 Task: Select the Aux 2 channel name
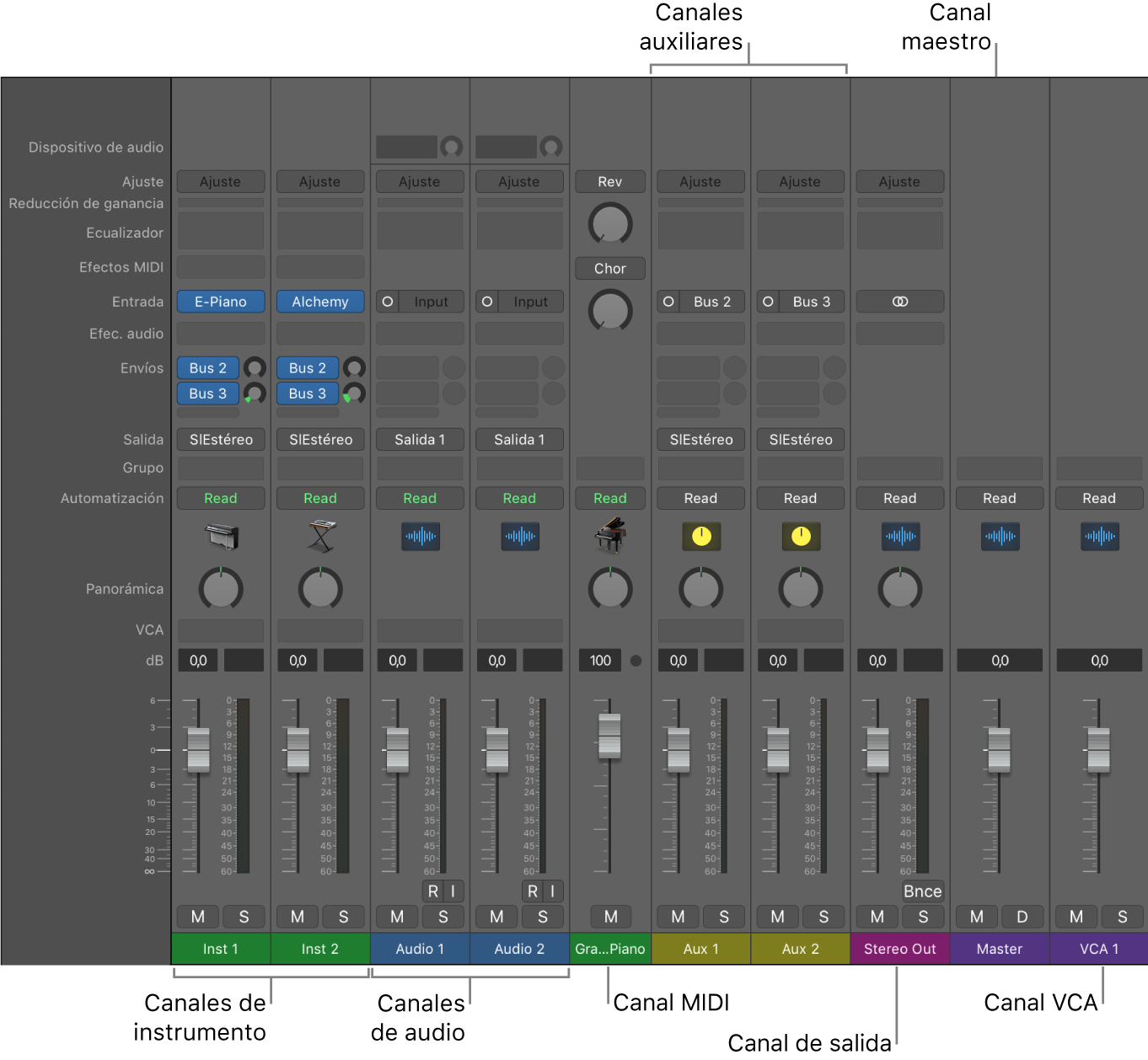801,949
